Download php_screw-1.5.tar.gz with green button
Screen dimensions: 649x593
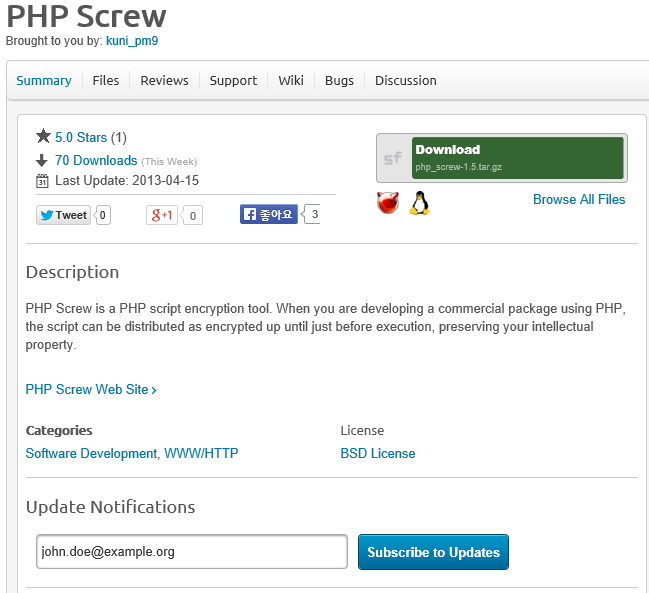pos(517,158)
